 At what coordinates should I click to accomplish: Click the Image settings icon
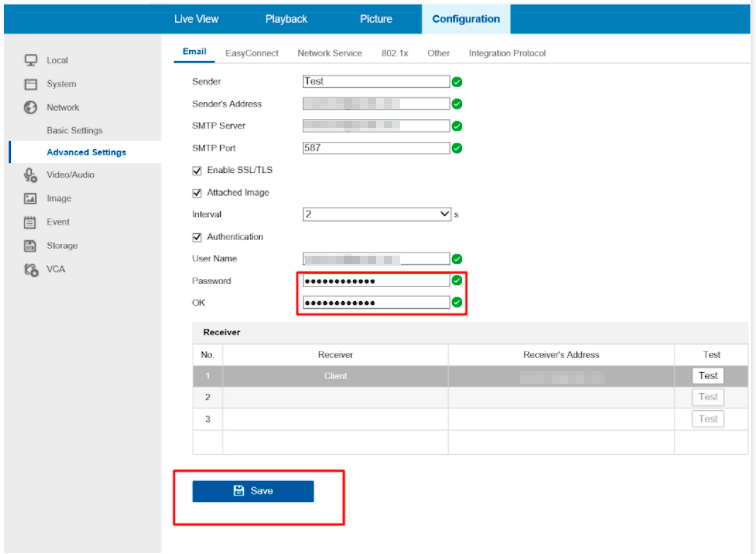click(x=30, y=198)
